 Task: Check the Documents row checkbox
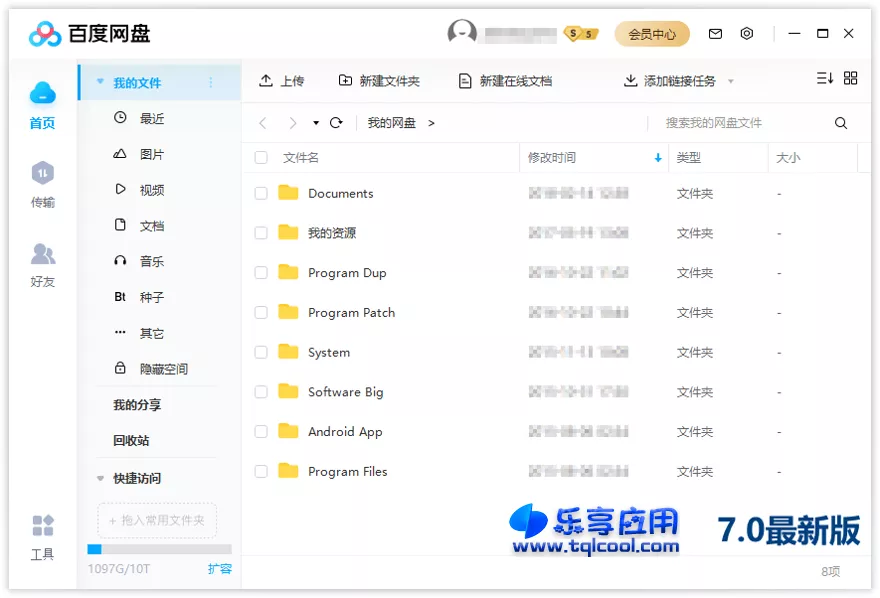(x=261, y=194)
